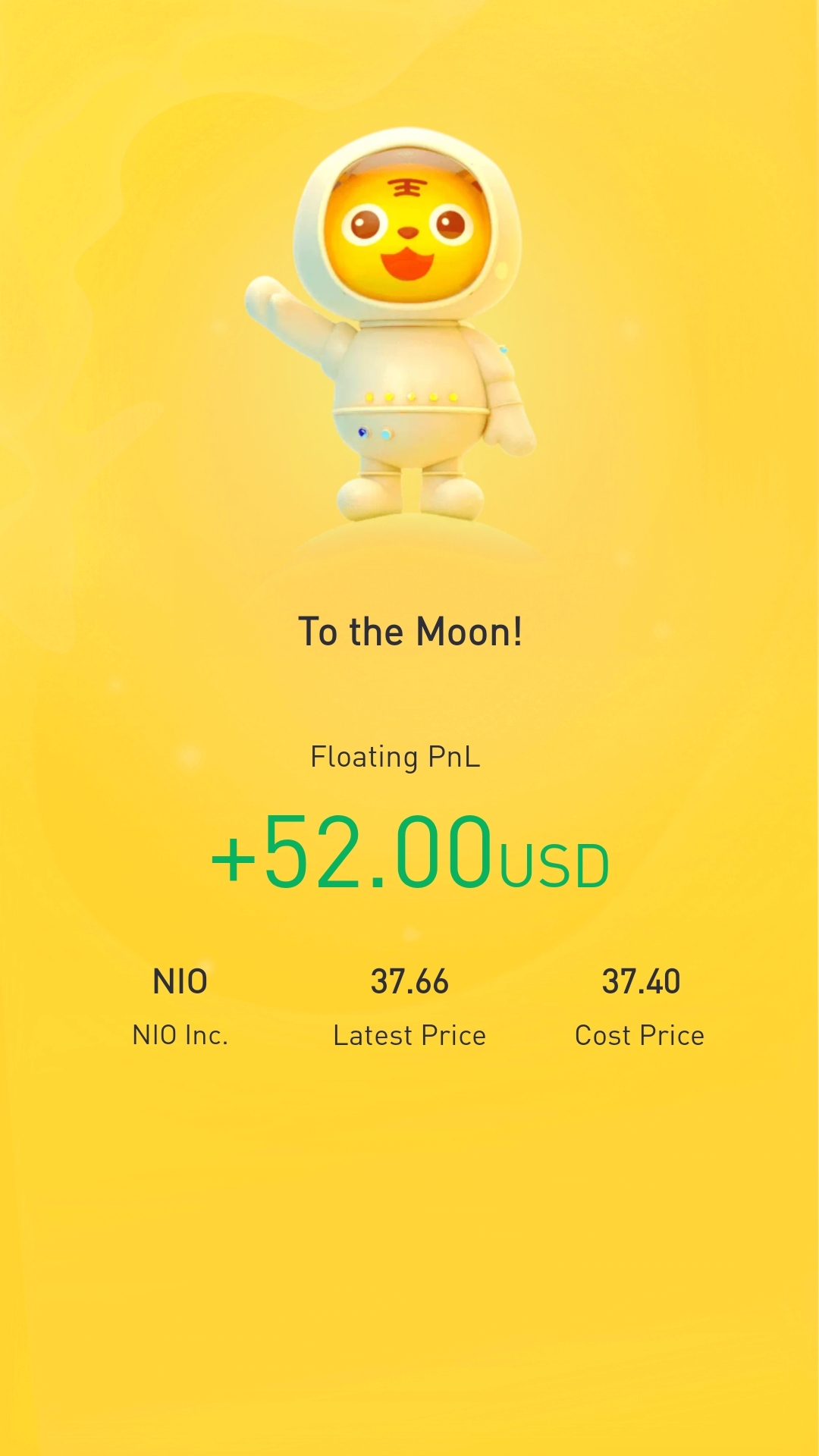Click the mascot's orange smiling mouth

point(407,265)
